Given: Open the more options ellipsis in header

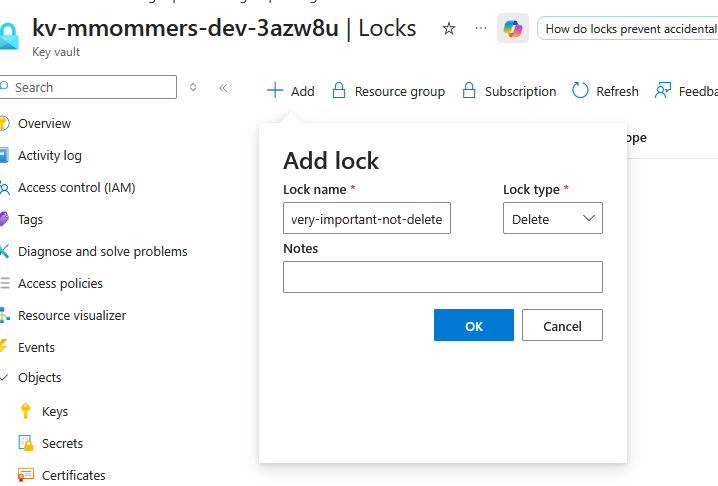Looking at the screenshot, I should (x=481, y=28).
